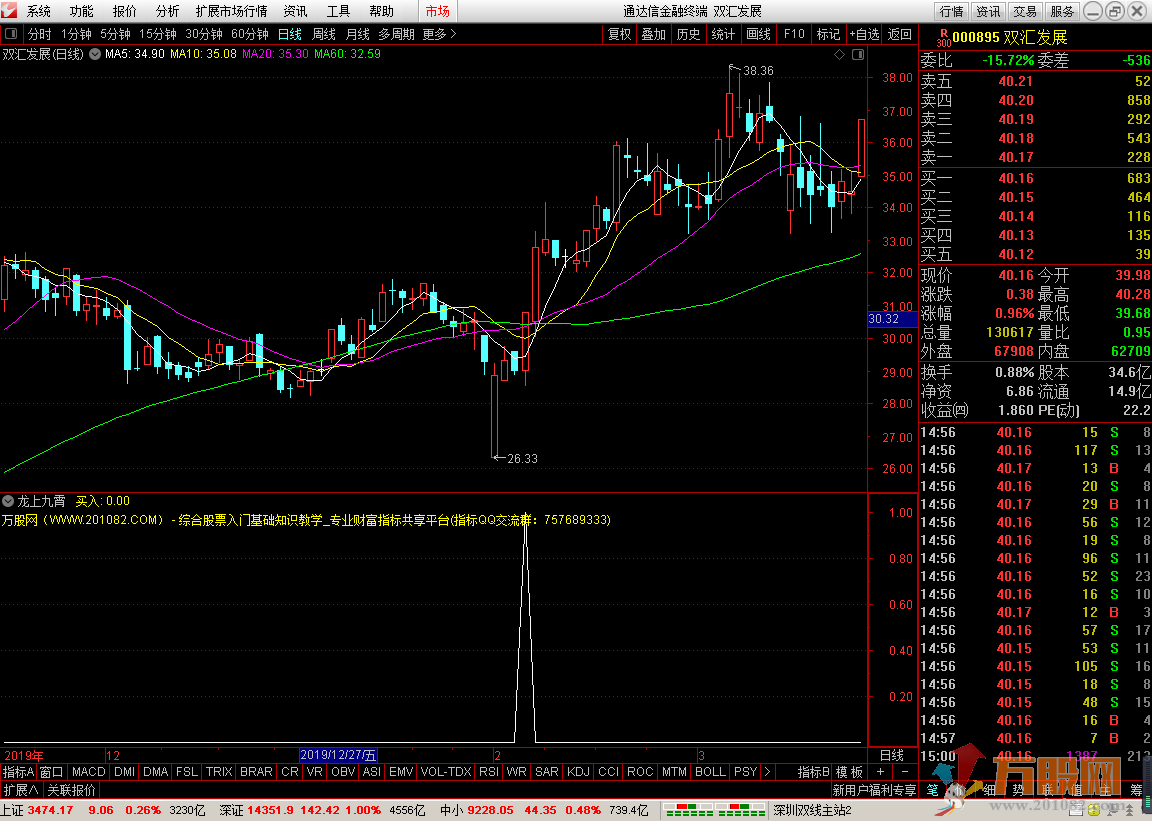Image resolution: width=1152 pixels, height=822 pixels.
Task: Open the 工具 menu
Action: click(338, 11)
